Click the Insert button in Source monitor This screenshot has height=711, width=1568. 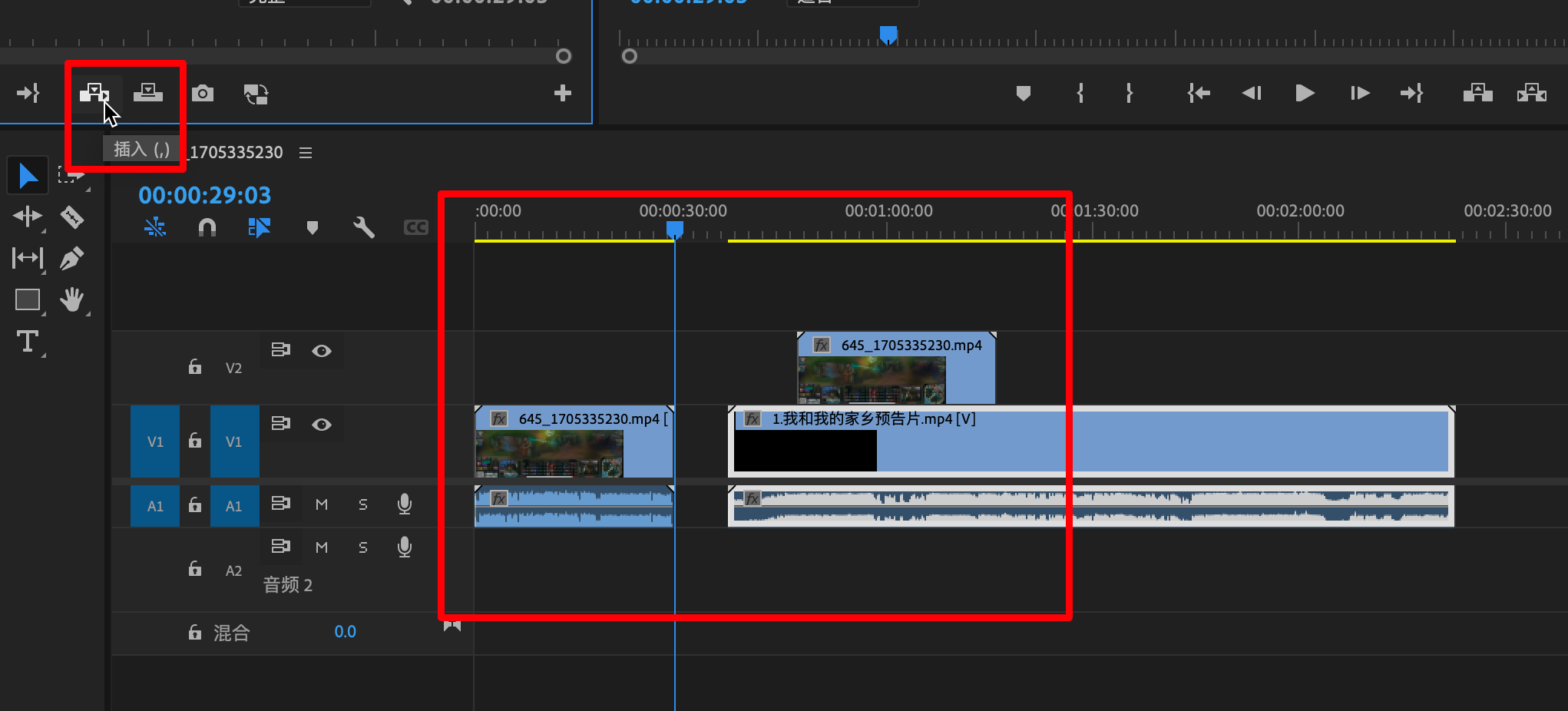(x=94, y=94)
